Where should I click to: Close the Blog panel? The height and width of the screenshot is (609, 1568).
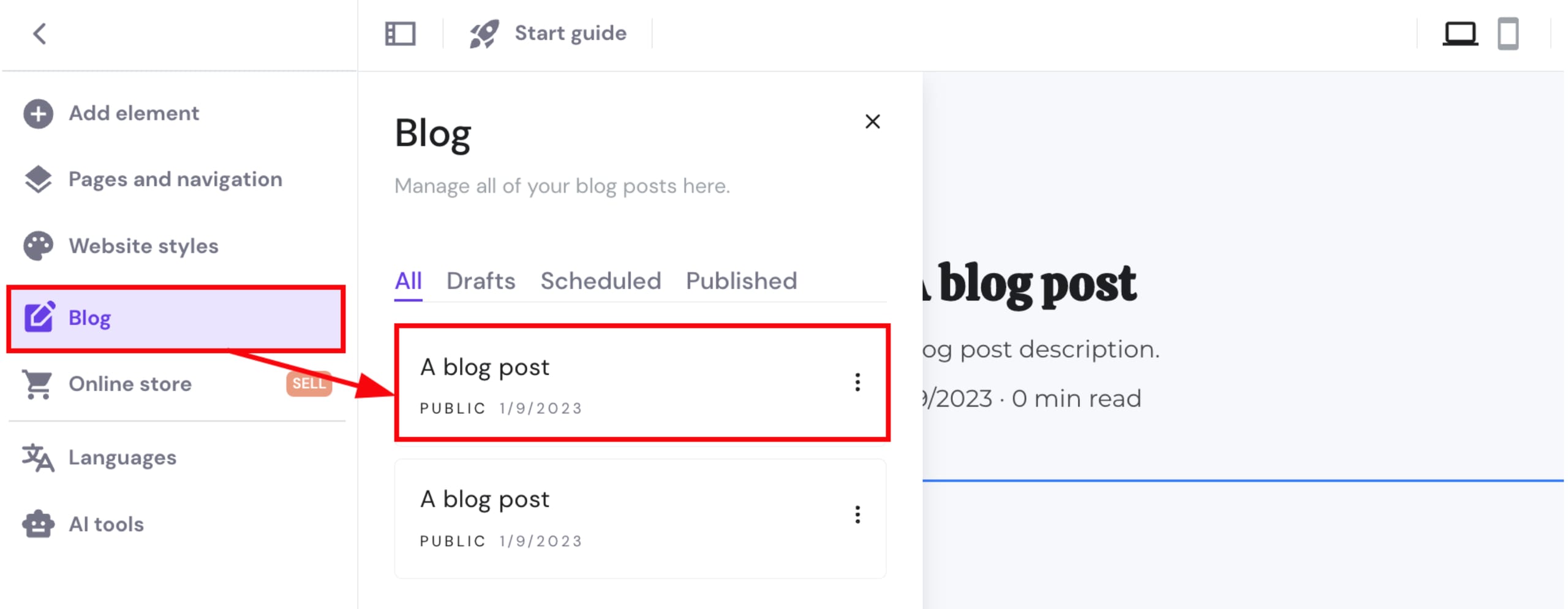coord(872,122)
